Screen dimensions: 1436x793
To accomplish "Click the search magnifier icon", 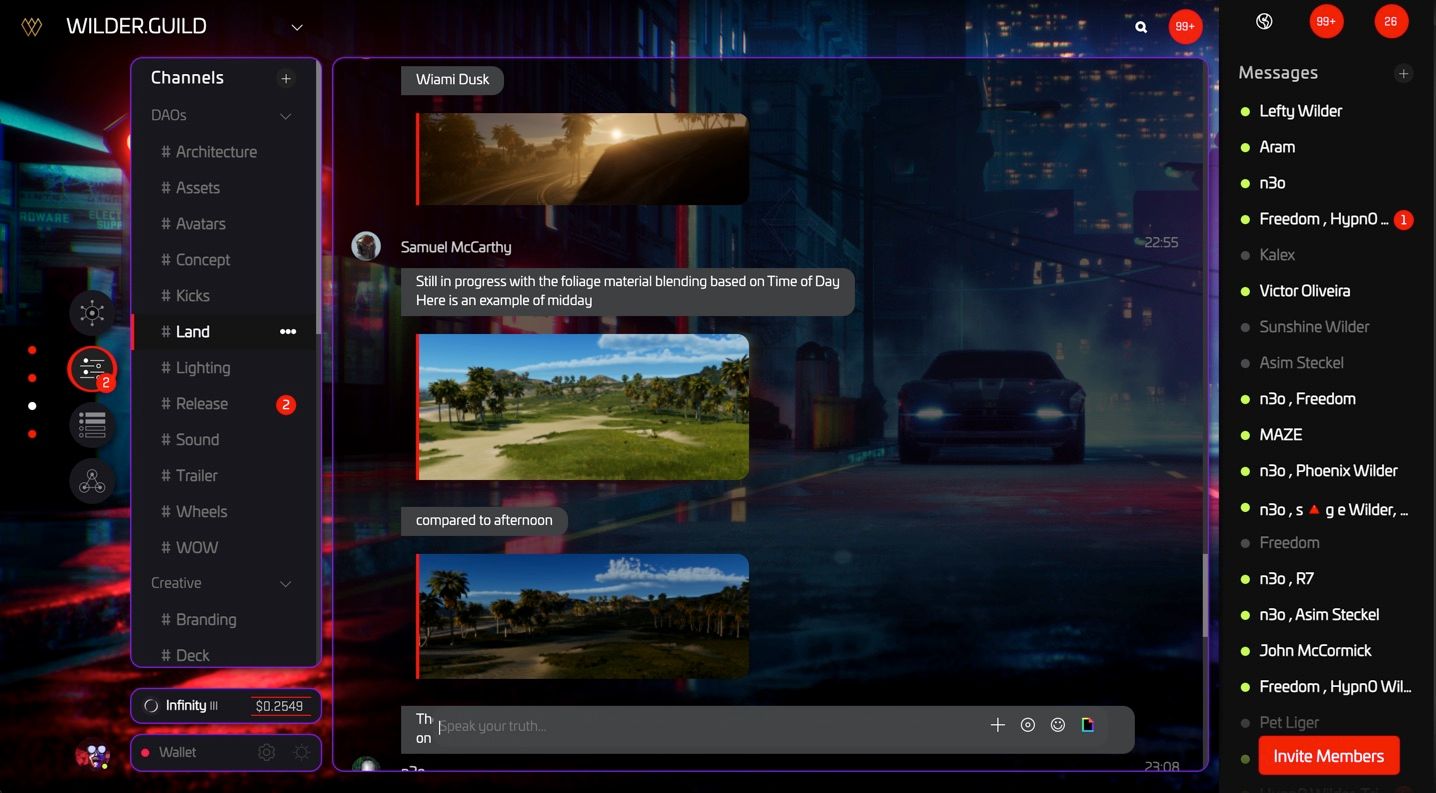I will [1141, 27].
